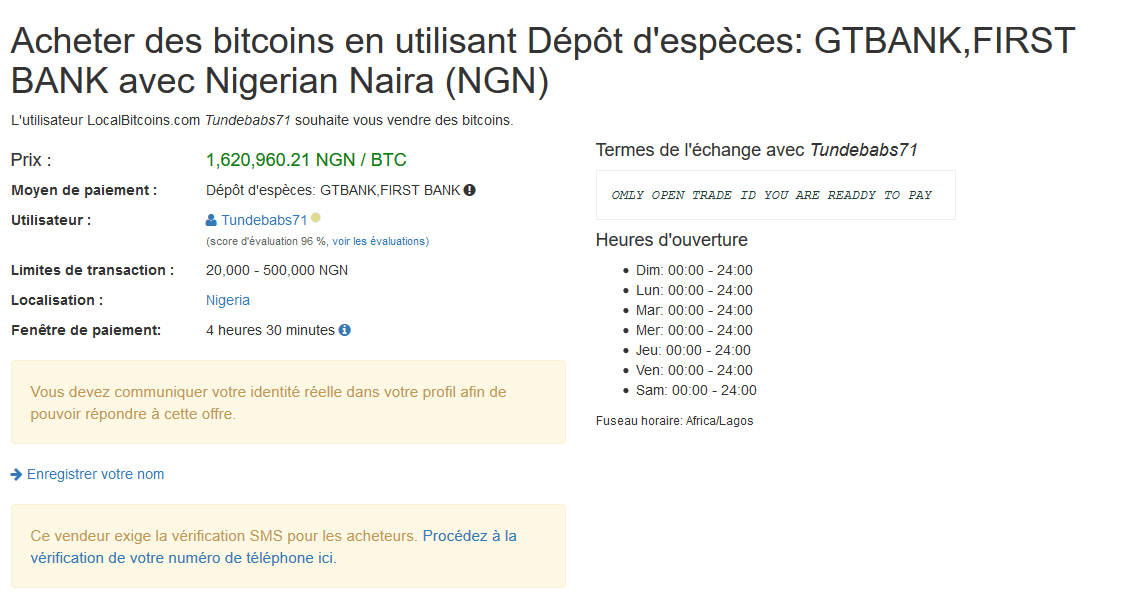The height and width of the screenshot is (603, 1129).
Task: Select the Fuseau horaire: Africa/Lagos label
Action: coord(675,420)
